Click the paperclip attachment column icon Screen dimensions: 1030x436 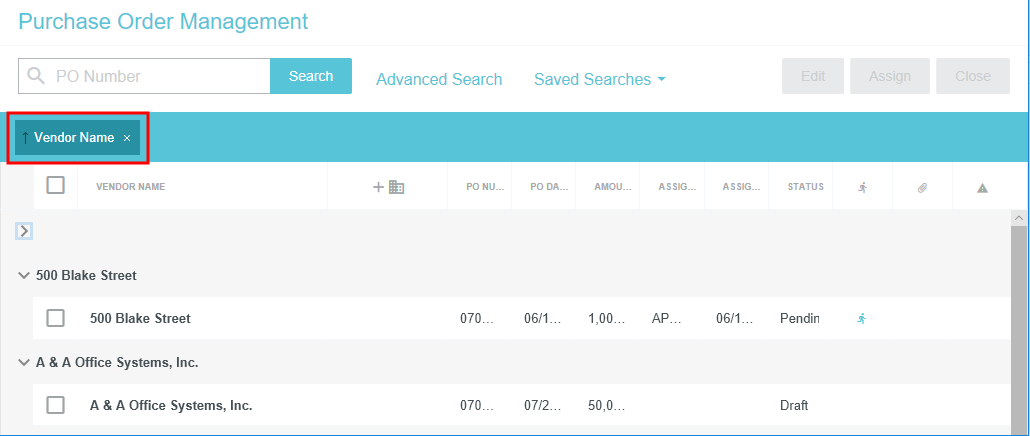pyautogui.click(x=922, y=187)
